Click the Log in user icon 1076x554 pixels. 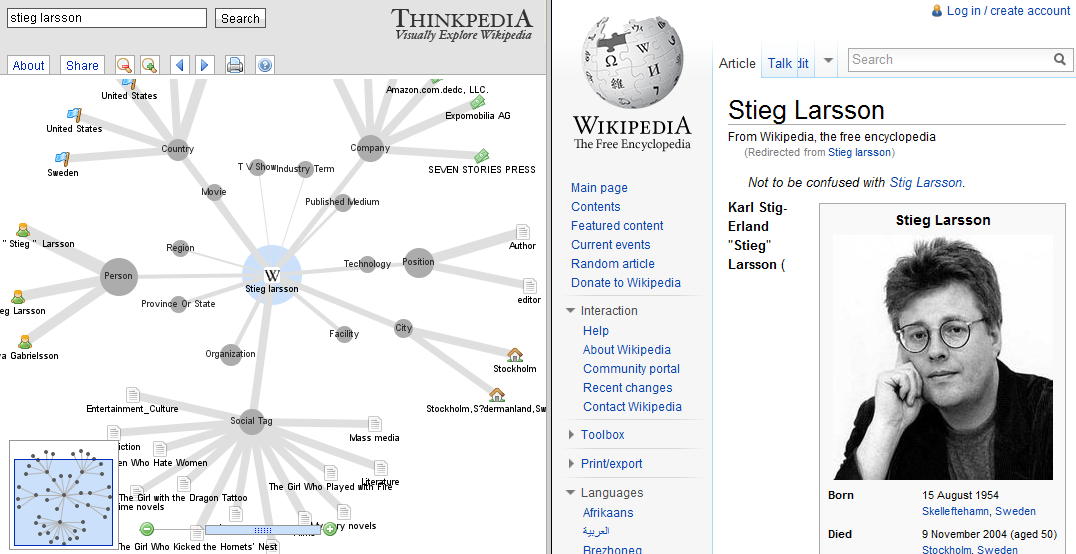click(937, 10)
